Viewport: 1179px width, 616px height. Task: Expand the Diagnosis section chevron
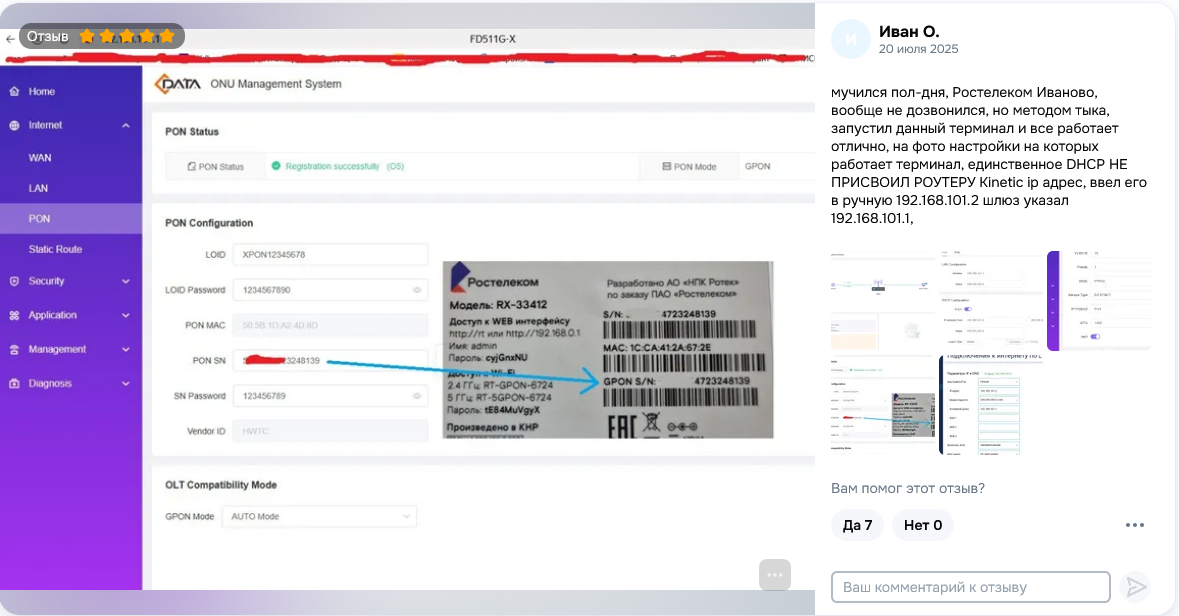click(x=126, y=384)
